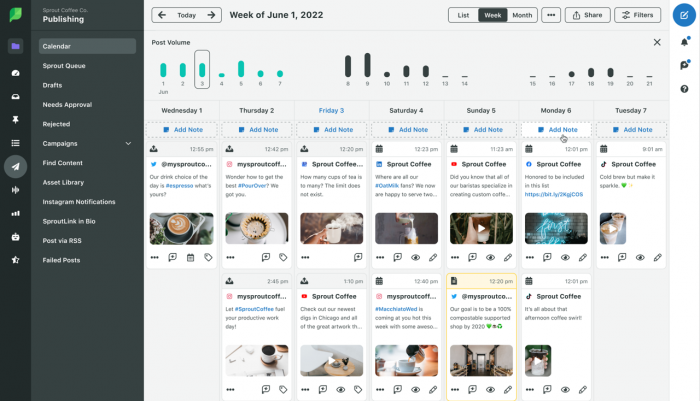Image resolution: width=700 pixels, height=401 pixels.
Task: Open Drafts in sidebar
Action: (x=52, y=85)
